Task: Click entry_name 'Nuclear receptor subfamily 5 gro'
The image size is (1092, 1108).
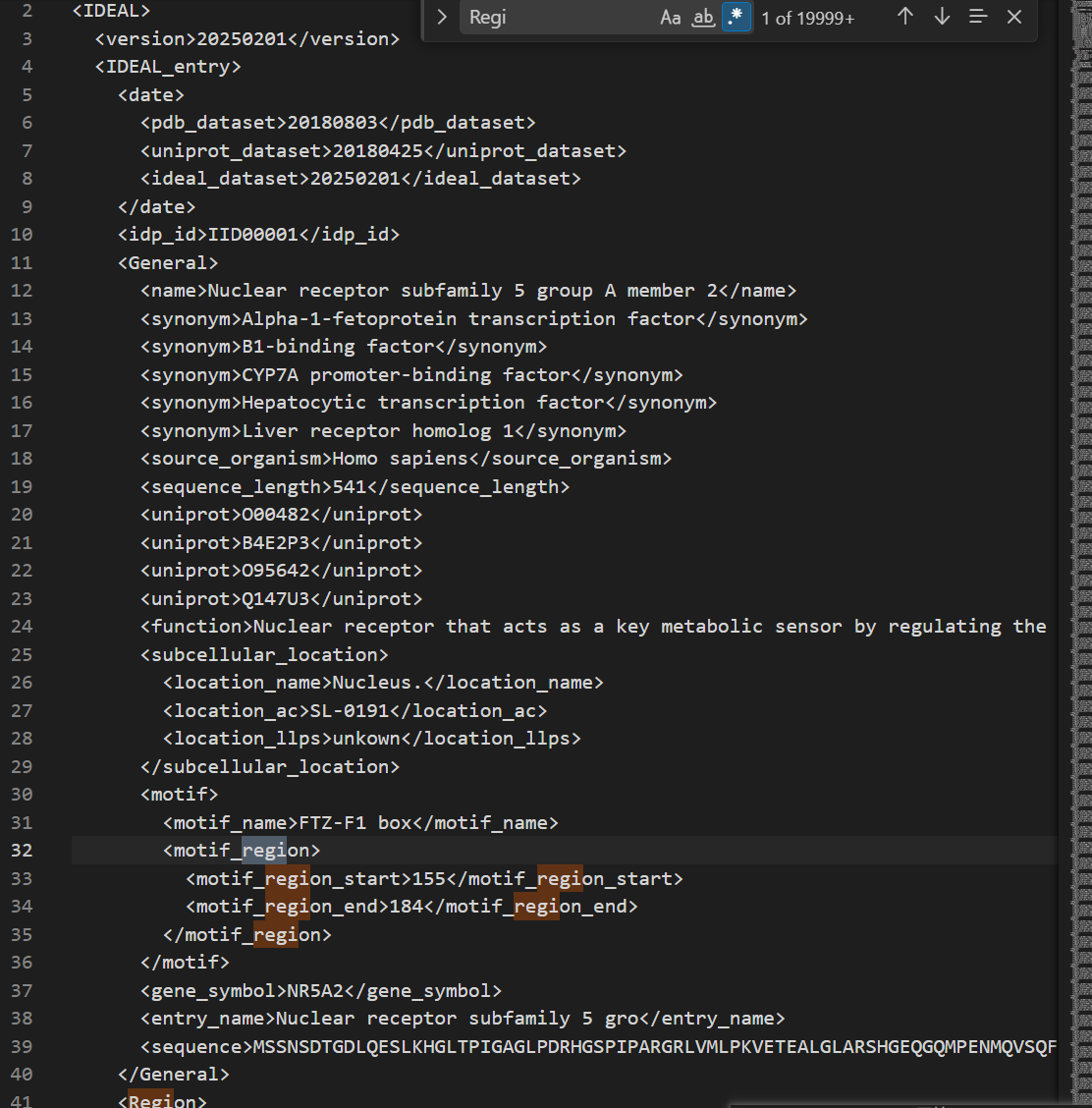Action: point(457,1019)
